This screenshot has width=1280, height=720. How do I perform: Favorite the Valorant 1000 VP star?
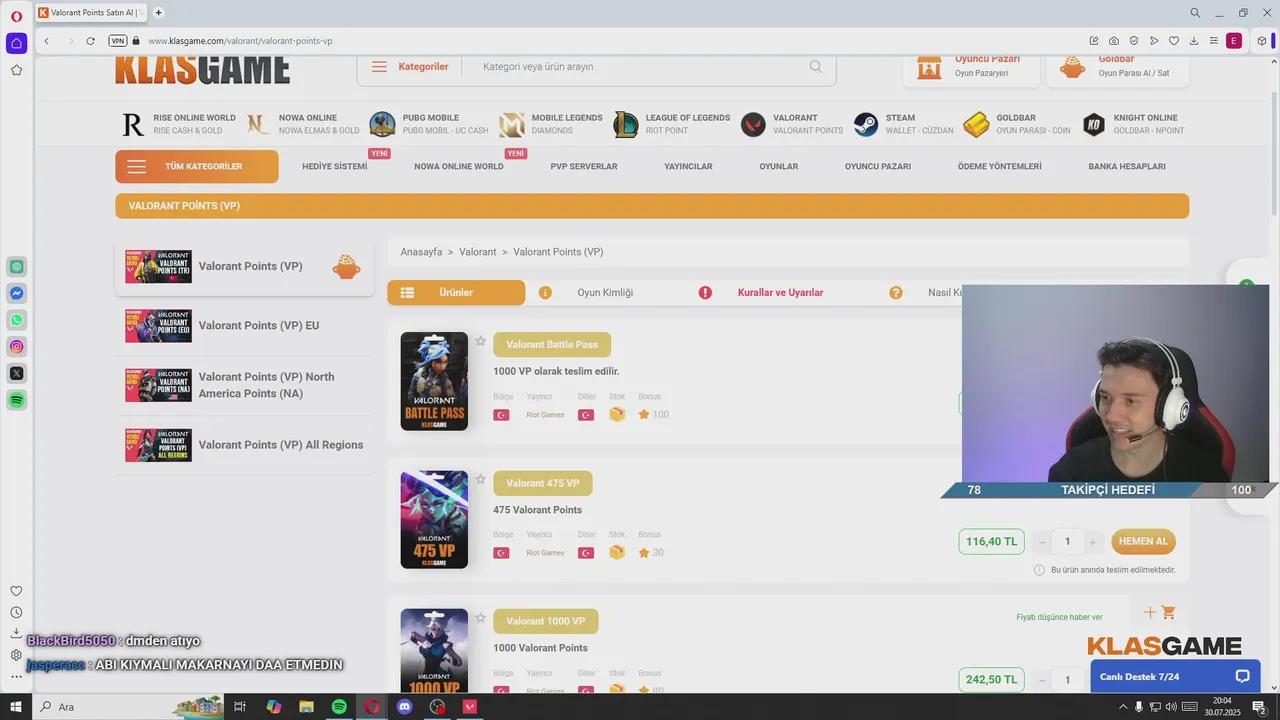point(480,617)
